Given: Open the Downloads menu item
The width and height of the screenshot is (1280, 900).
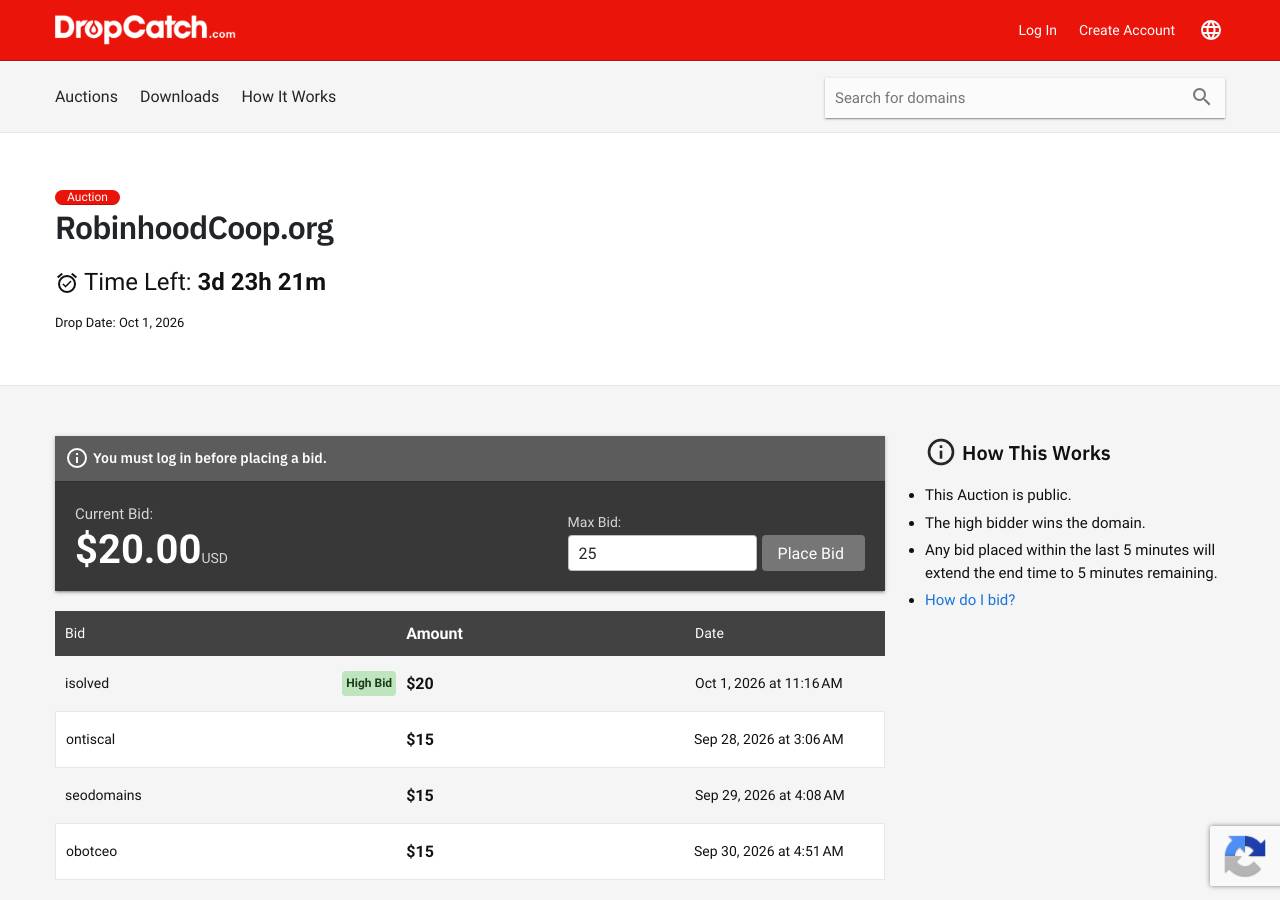Looking at the screenshot, I should [179, 96].
